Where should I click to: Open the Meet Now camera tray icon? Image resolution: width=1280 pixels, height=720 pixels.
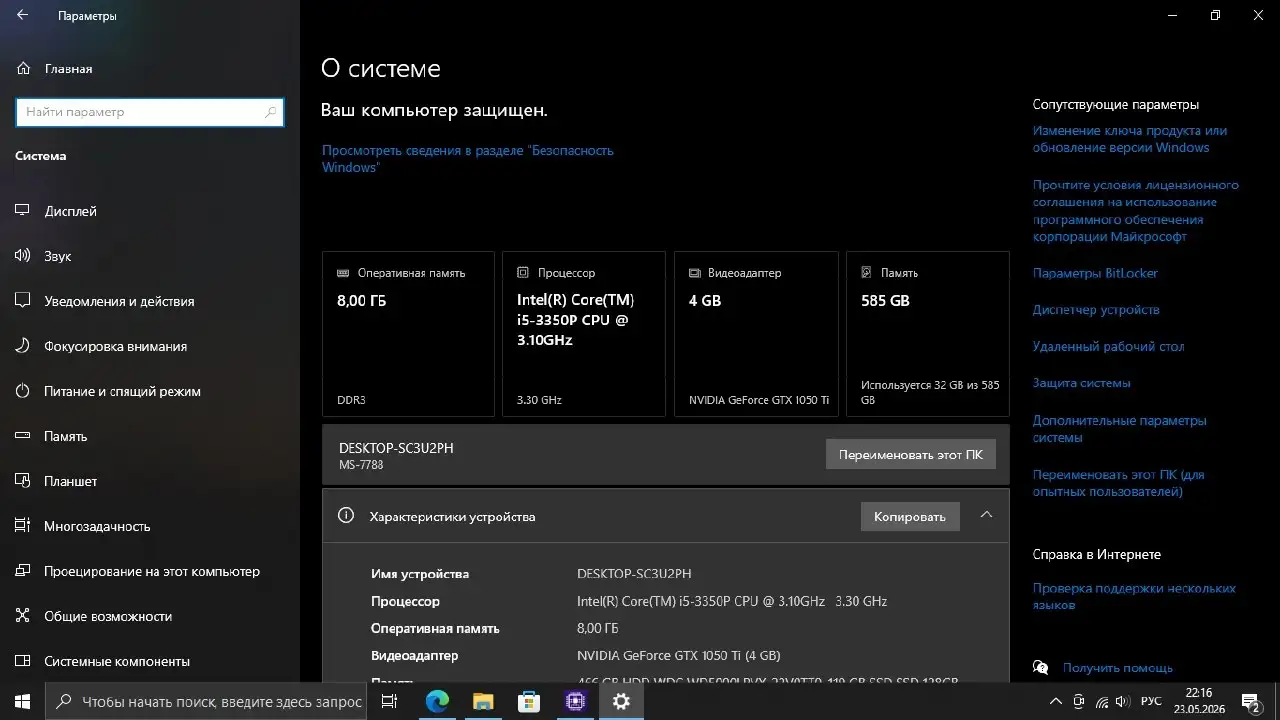tap(1079, 702)
